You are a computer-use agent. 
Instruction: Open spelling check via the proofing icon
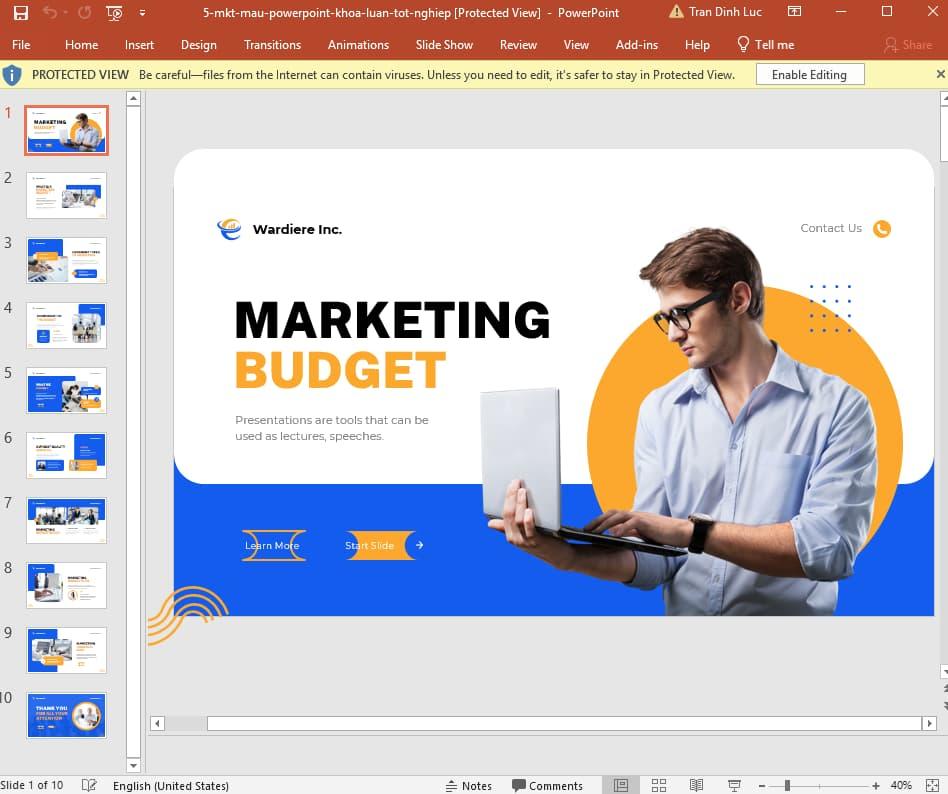coord(88,786)
